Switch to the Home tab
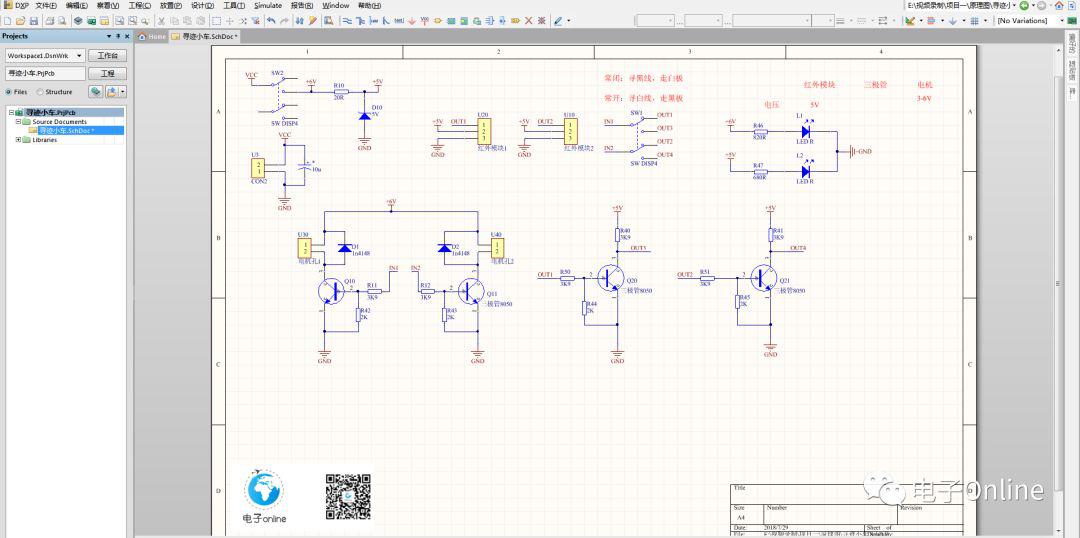 click(x=152, y=36)
